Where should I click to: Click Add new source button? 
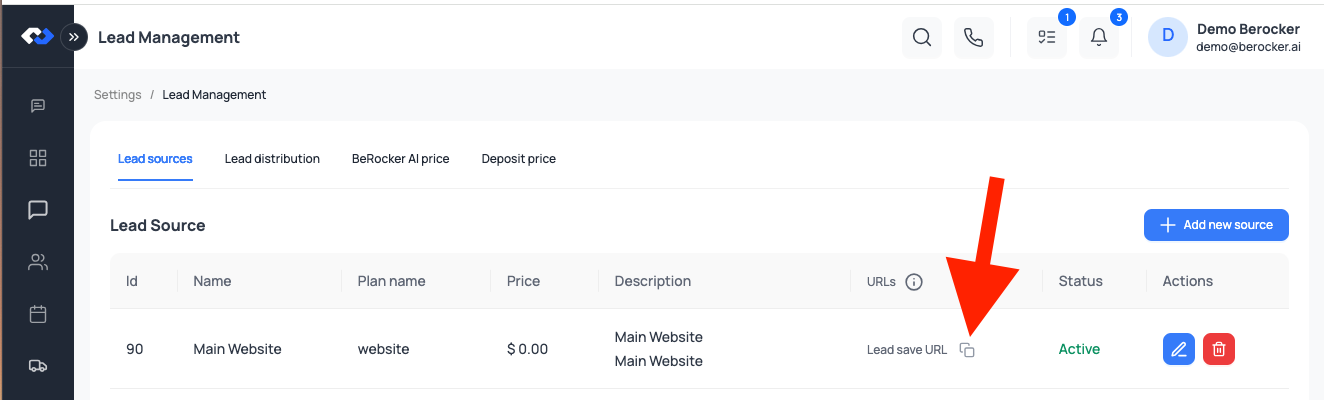(1216, 225)
